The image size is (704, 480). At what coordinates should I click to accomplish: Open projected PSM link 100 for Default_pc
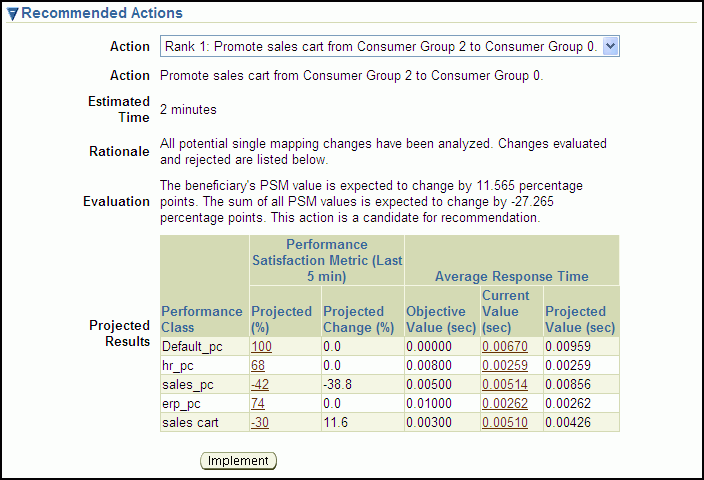261,346
